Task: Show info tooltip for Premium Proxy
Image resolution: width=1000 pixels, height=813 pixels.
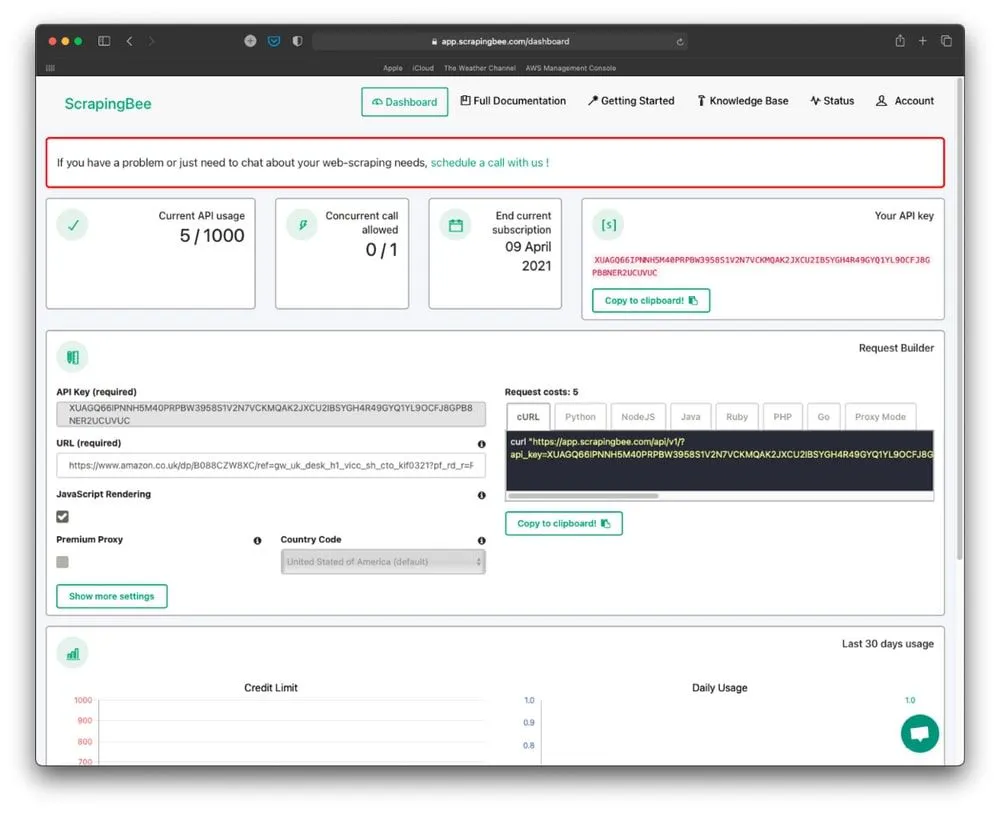Action: [x=257, y=540]
